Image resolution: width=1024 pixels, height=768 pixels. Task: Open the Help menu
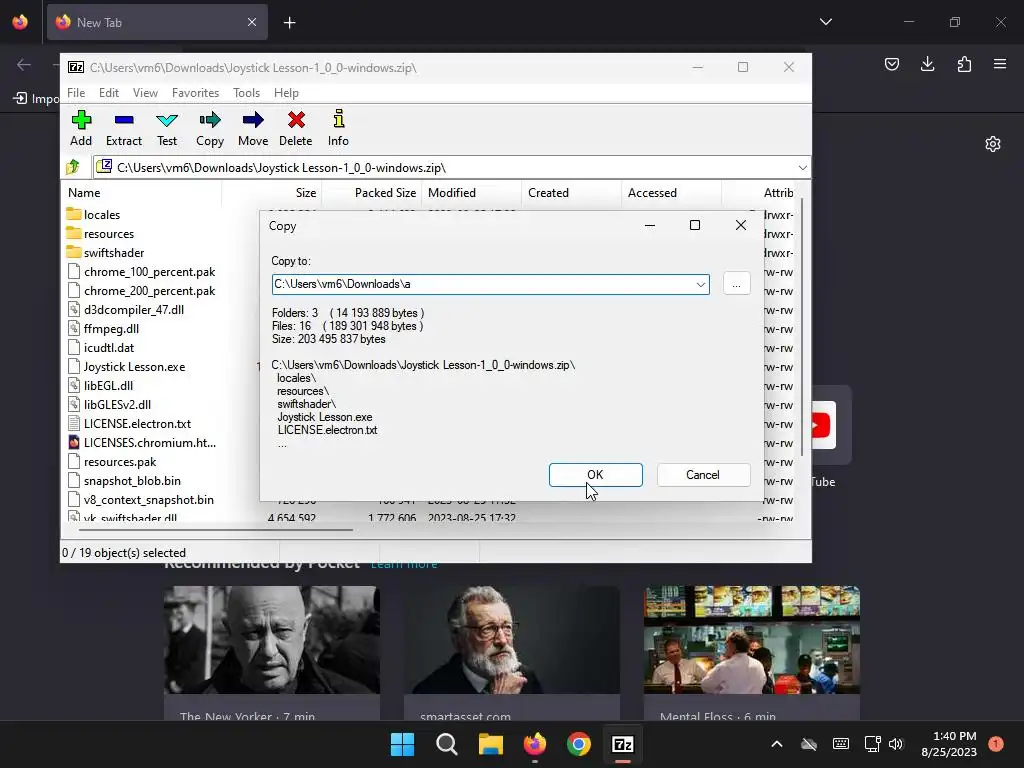tap(286, 93)
